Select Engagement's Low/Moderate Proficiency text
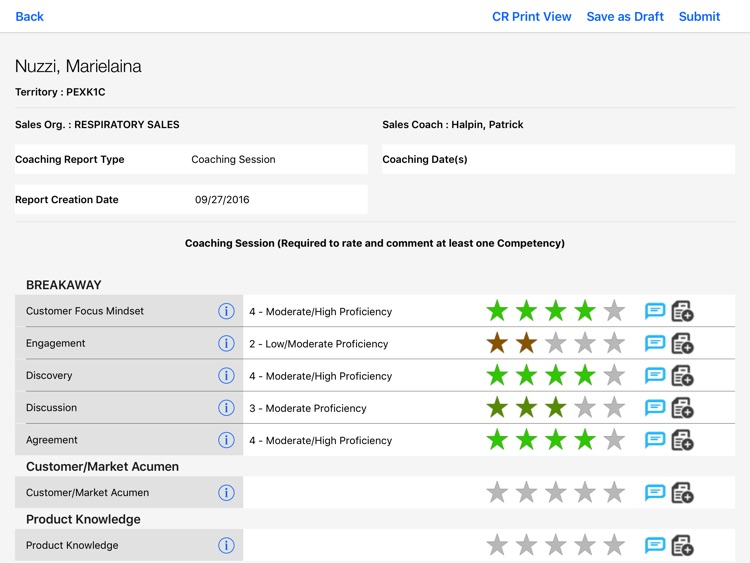Viewport: 750px width, 563px height. (x=319, y=344)
